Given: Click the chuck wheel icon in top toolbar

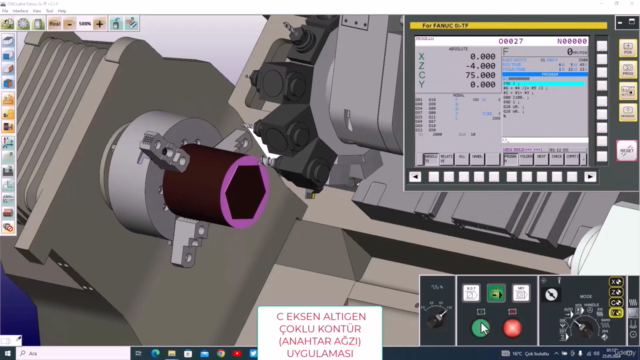Looking at the screenshot, I should tap(23, 24).
